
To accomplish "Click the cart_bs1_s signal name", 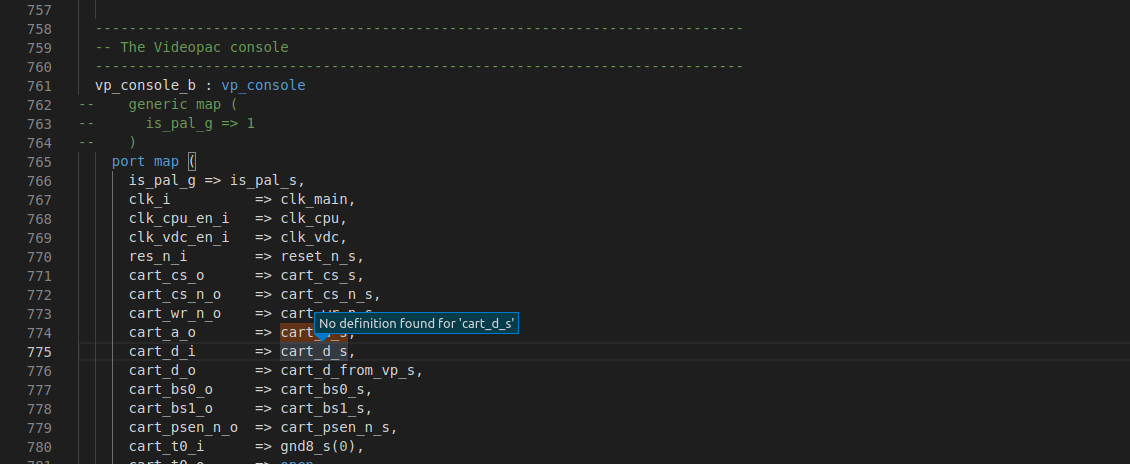I will click(323, 409).
